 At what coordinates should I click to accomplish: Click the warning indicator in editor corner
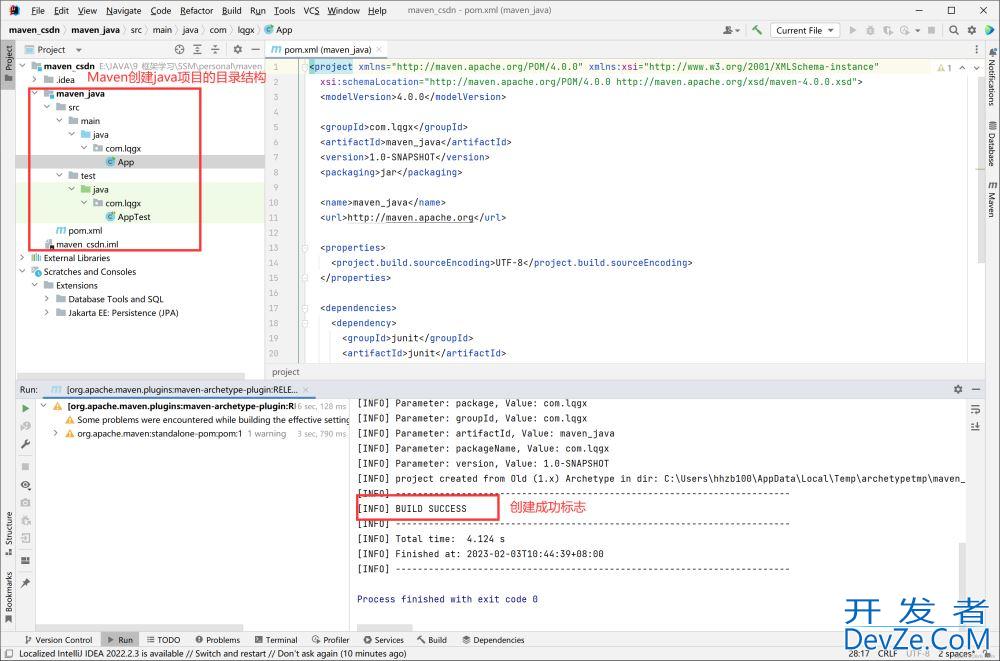tap(944, 67)
